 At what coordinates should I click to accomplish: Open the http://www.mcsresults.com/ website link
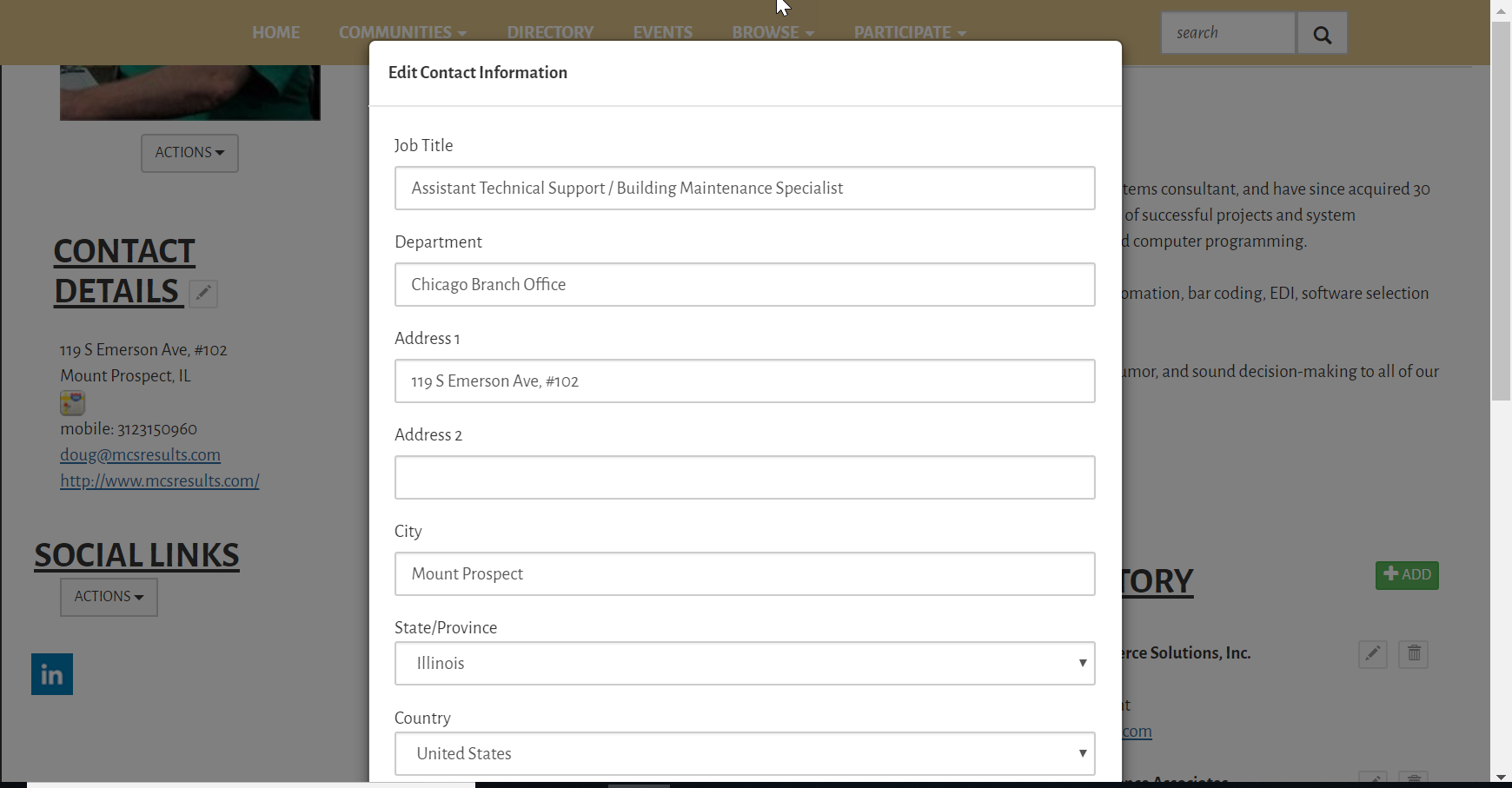(x=160, y=480)
